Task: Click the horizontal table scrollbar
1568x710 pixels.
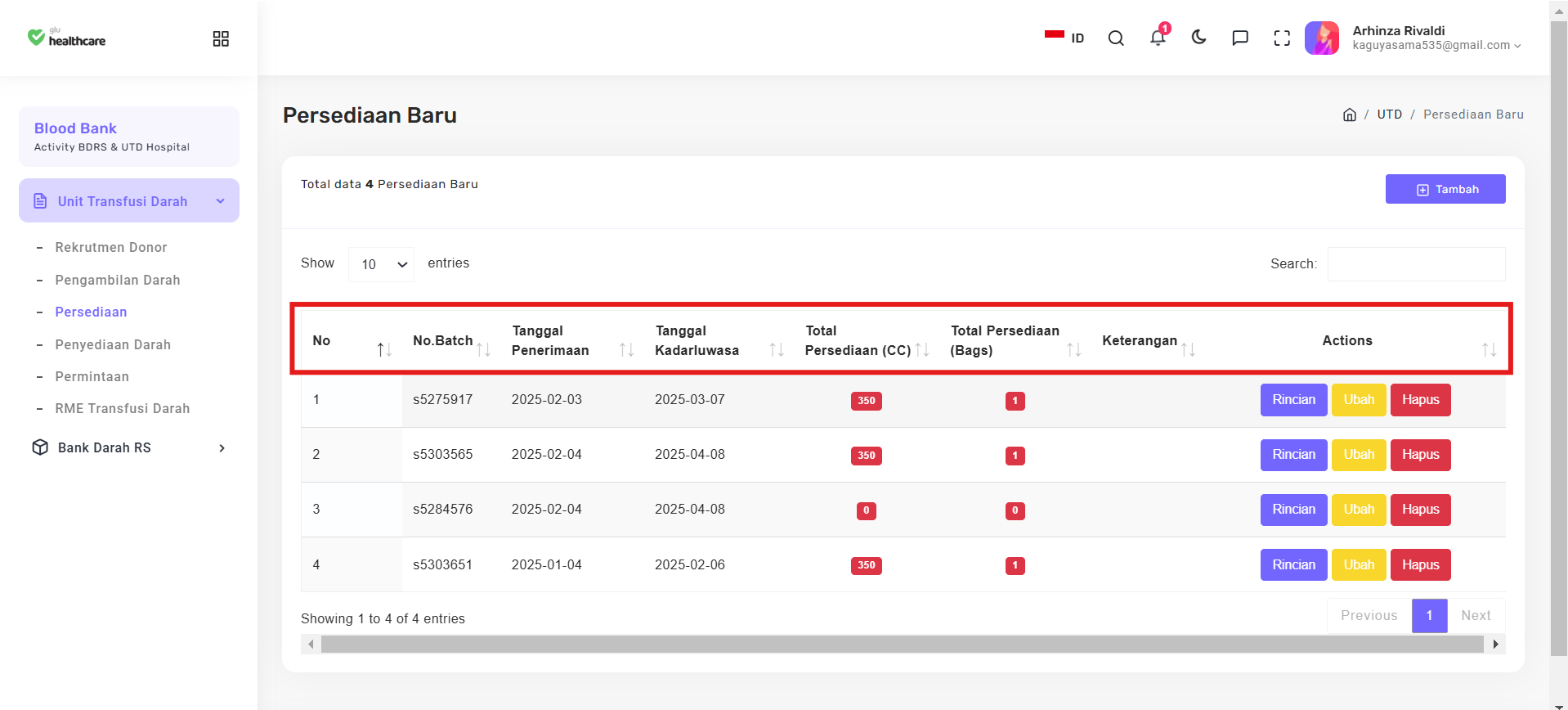Action: tap(903, 645)
